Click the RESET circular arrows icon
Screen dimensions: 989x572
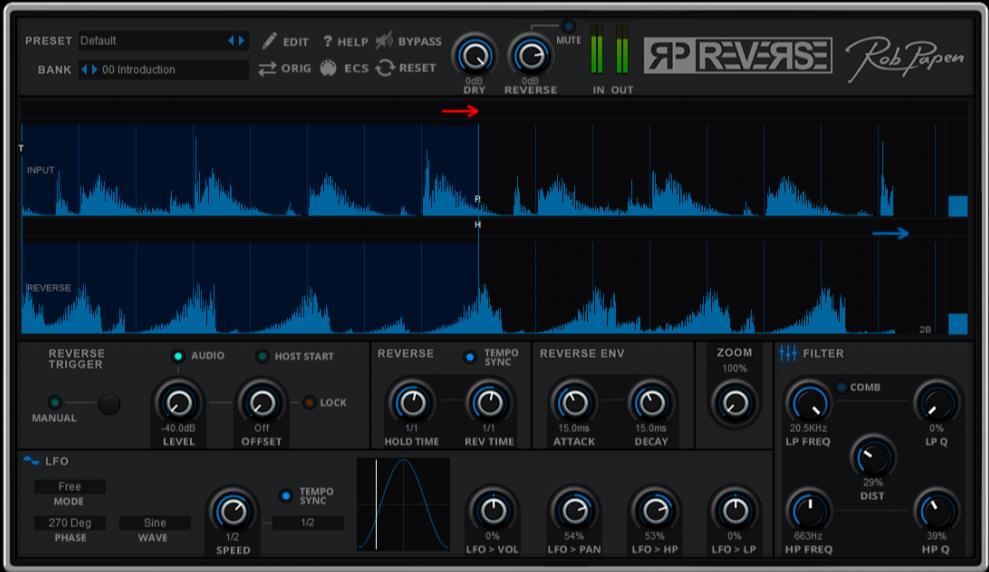click(385, 68)
